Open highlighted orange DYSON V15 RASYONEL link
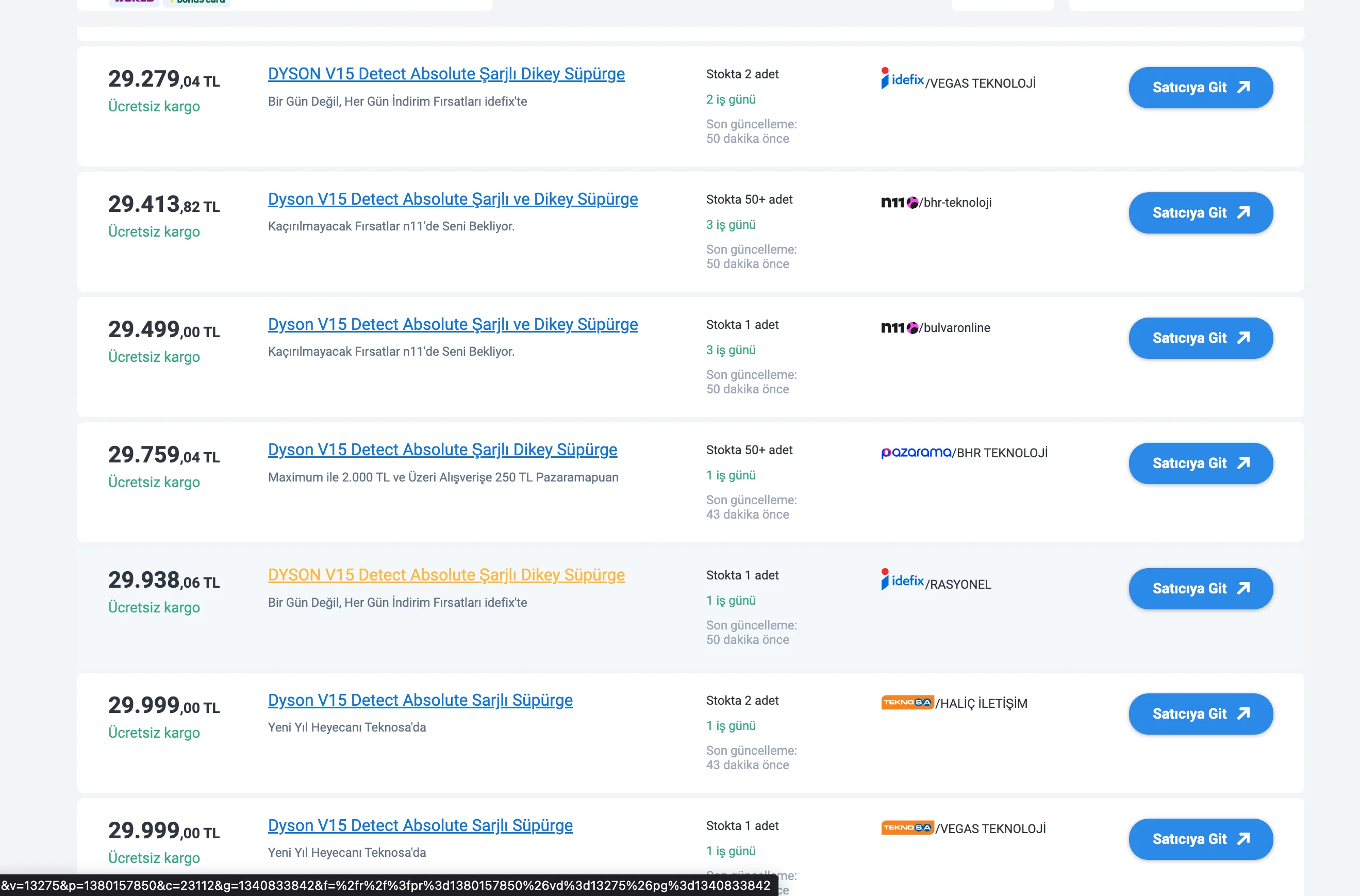This screenshot has height=896, width=1360. tap(446, 575)
